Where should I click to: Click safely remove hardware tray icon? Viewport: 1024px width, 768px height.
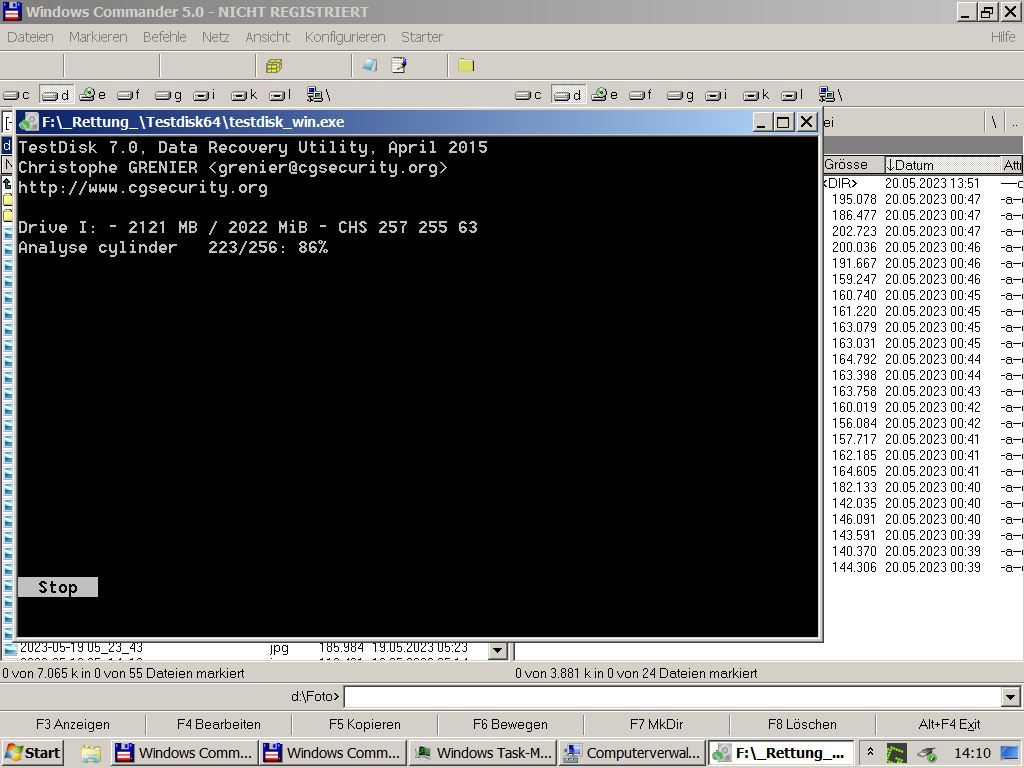coord(927,754)
